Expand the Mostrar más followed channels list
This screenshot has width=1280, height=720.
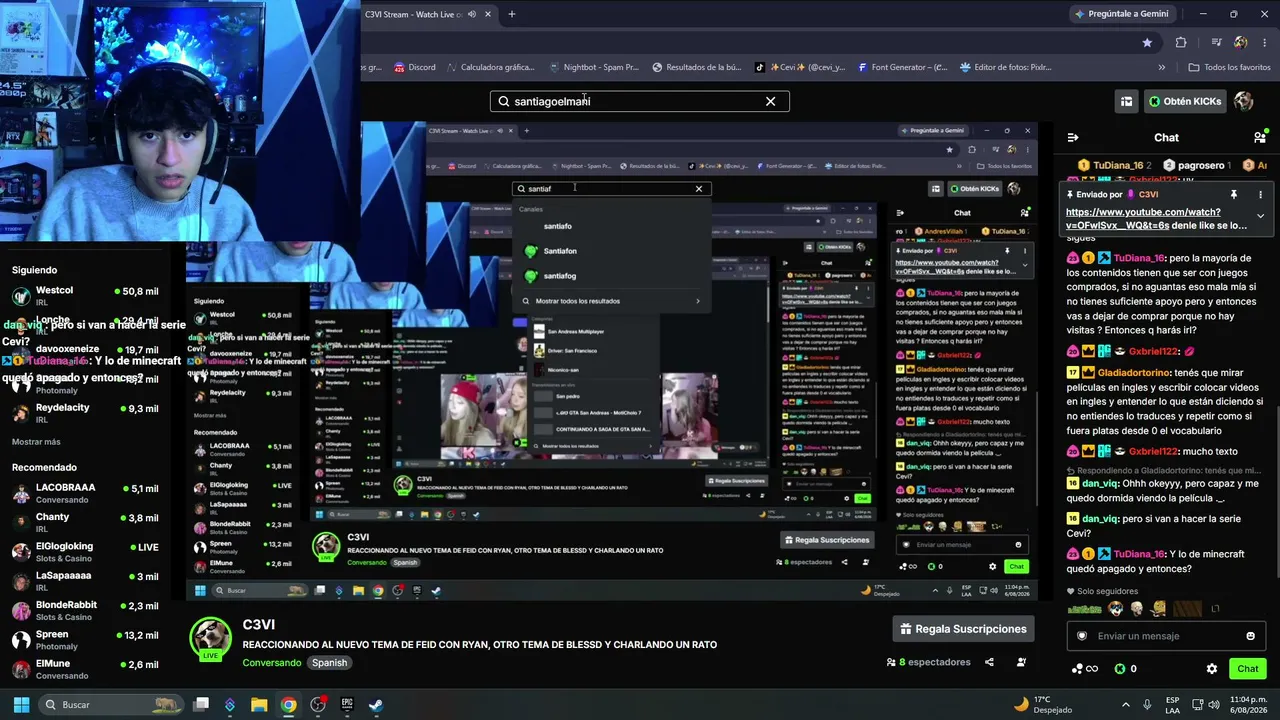pos(36,442)
